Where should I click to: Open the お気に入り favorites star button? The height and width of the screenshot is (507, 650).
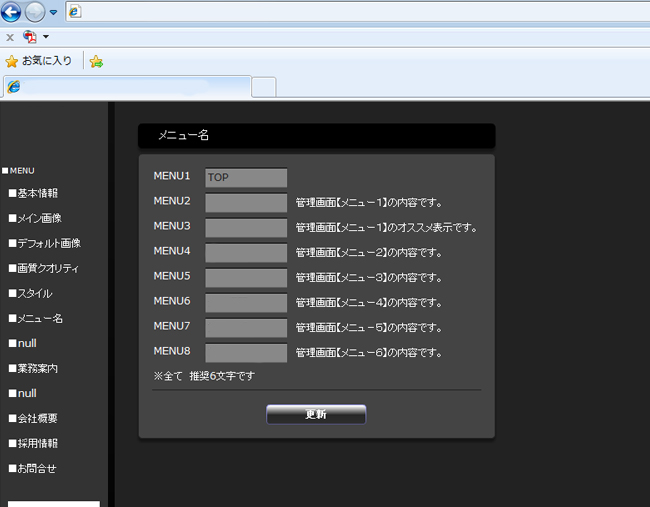[x=39, y=61]
